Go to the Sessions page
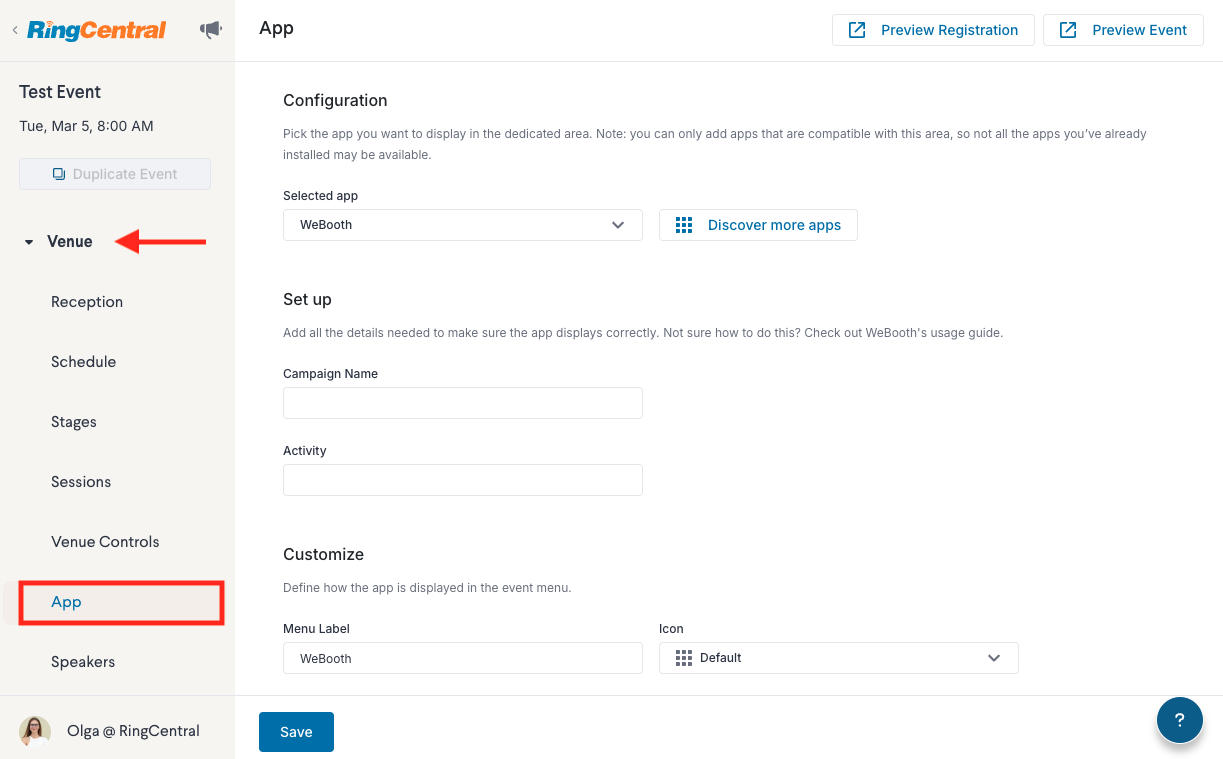The height and width of the screenshot is (759, 1223). (81, 482)
